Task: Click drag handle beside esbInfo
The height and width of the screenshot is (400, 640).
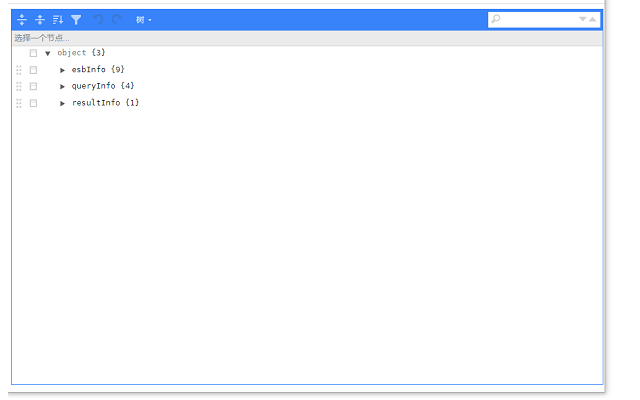Action: [x=19, y=70]
